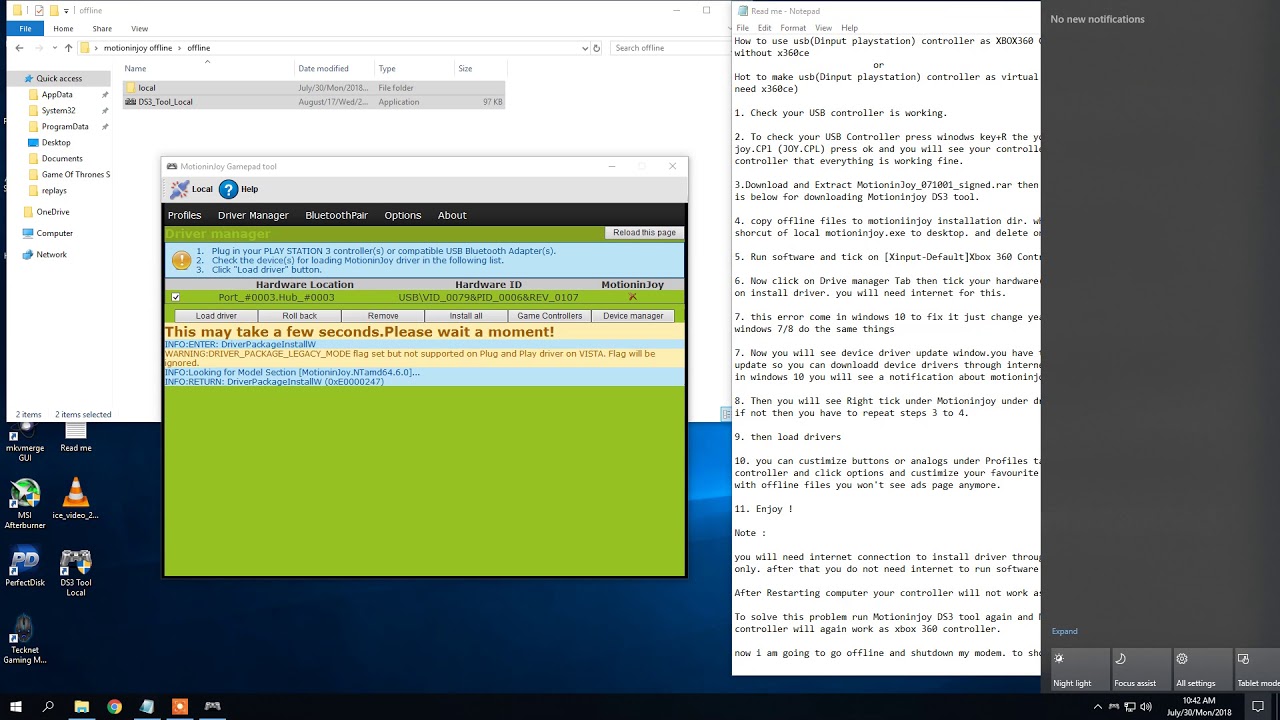Image resolution: width=1280 pixels, height=720 pixels.
Task: Open View tab in Explorer ribbon
Action: pyautogui.click(x=140, y=29)
